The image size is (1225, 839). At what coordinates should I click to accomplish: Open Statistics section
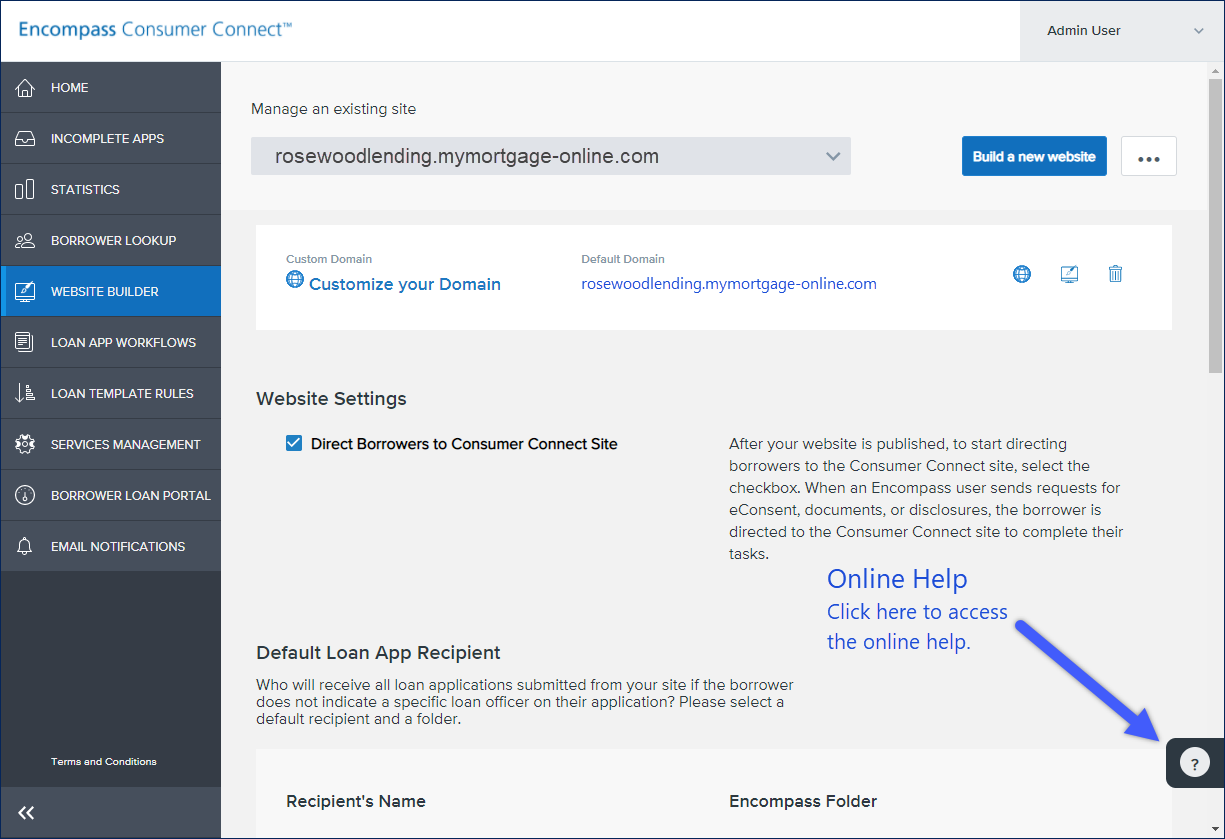tap(111, 190)
